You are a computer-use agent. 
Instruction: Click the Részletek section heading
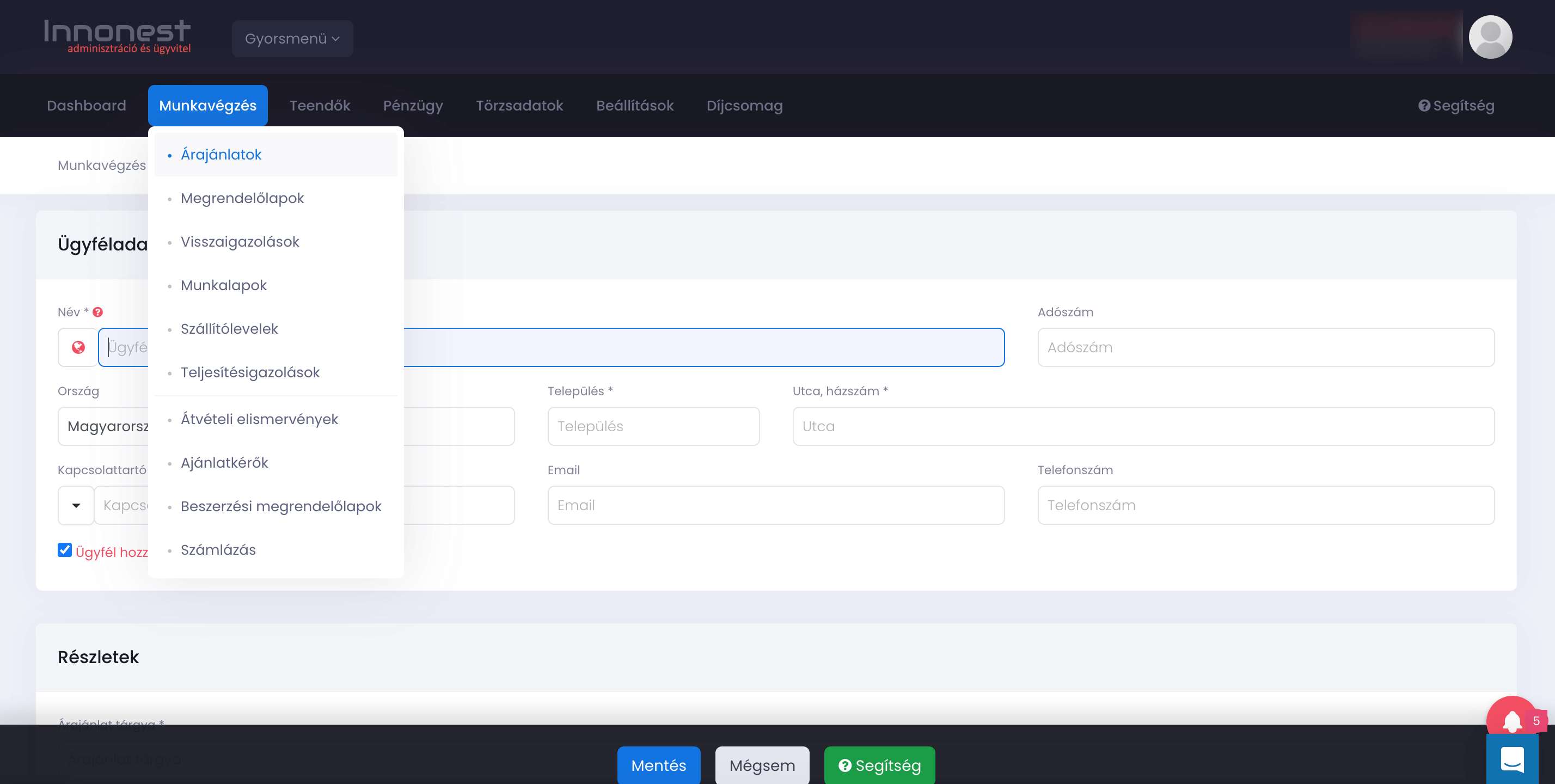click(99, 657)
